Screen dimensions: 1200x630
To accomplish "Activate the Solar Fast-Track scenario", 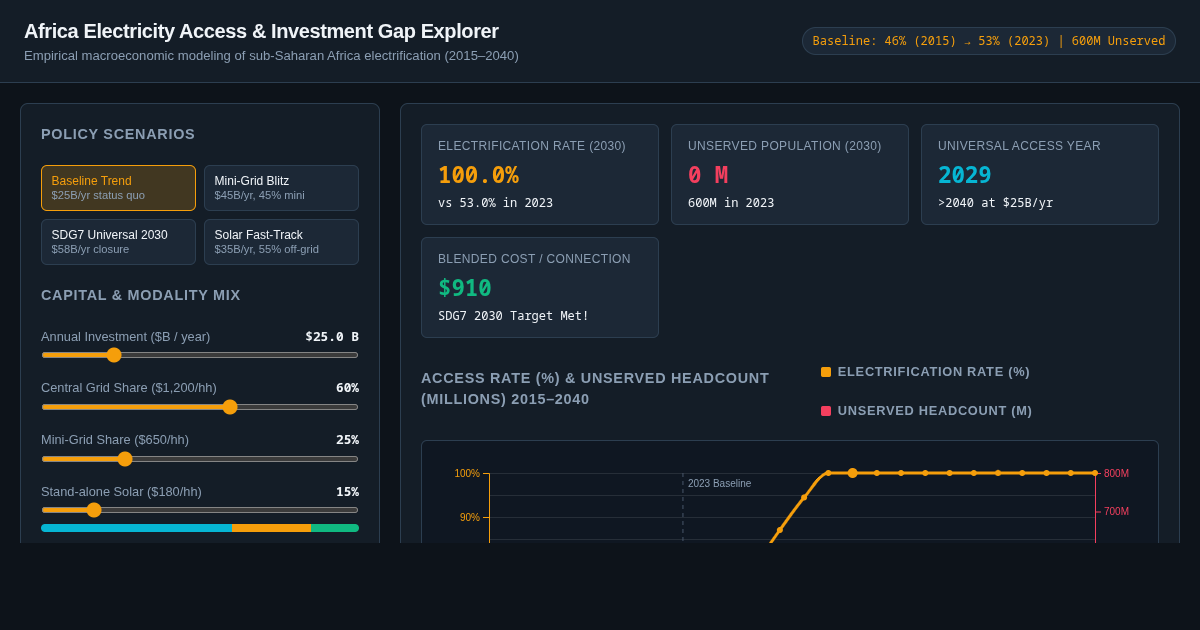I will coord(281,242).
